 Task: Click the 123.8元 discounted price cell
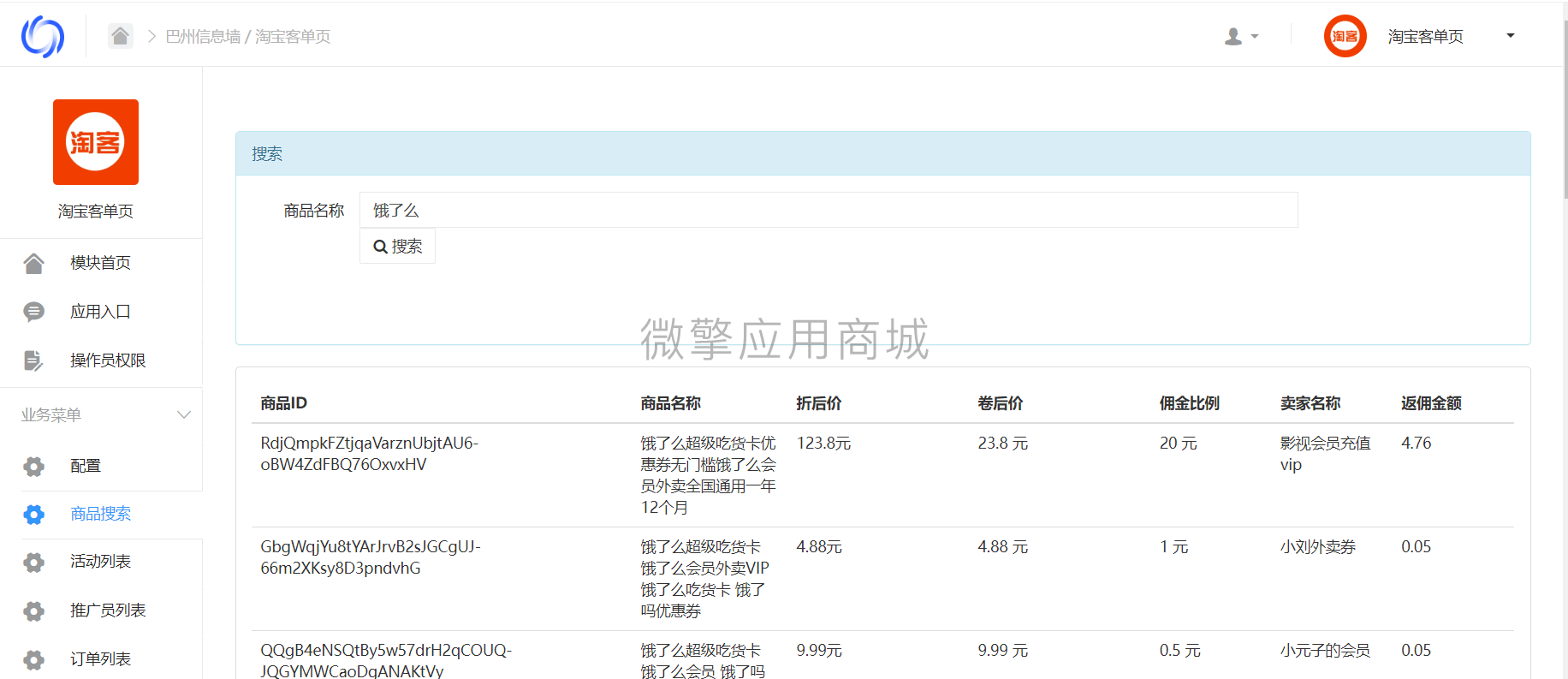823,444
